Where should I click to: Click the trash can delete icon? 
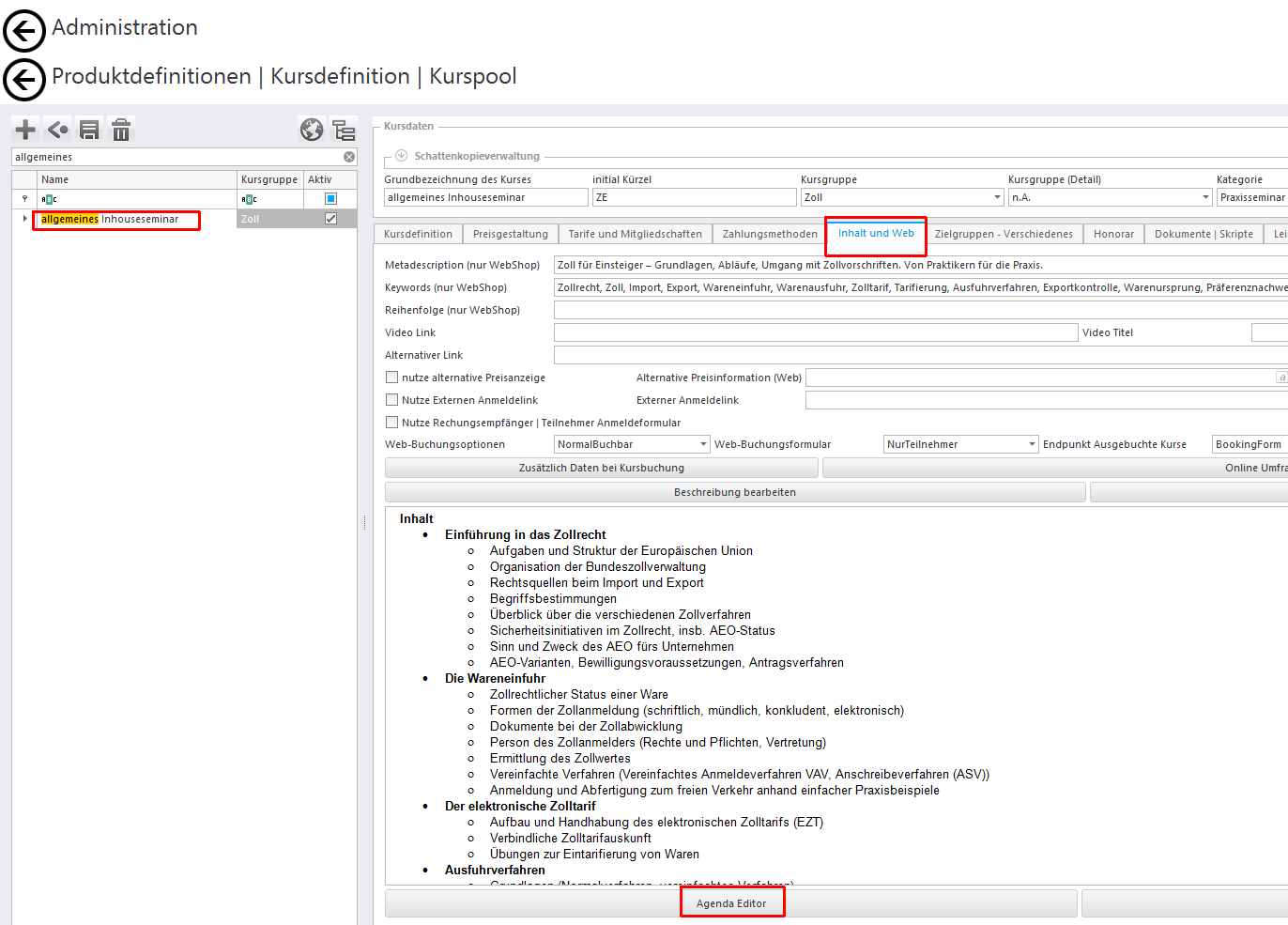tap(121, 130)
